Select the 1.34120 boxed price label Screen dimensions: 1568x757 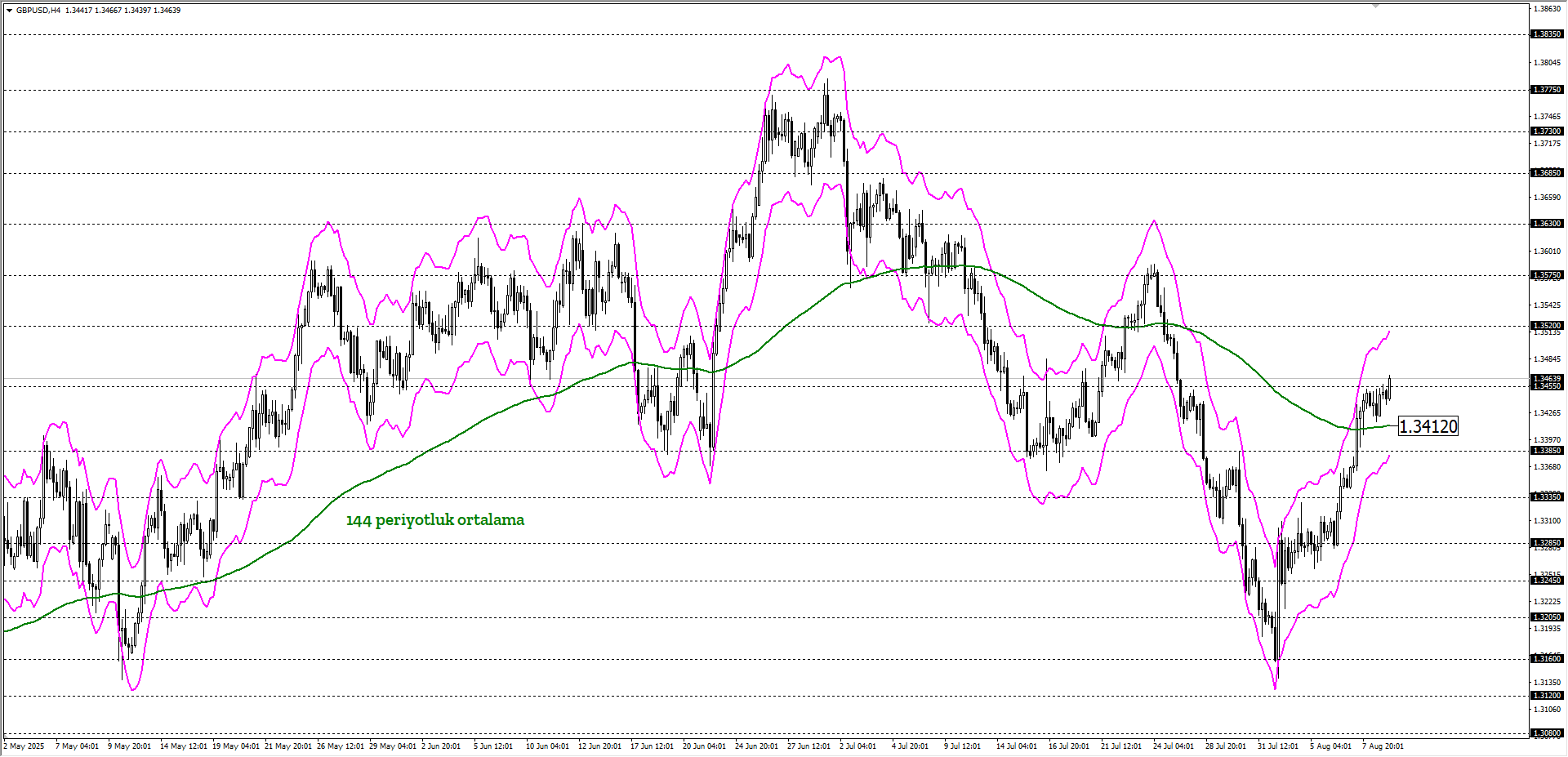1428,426
